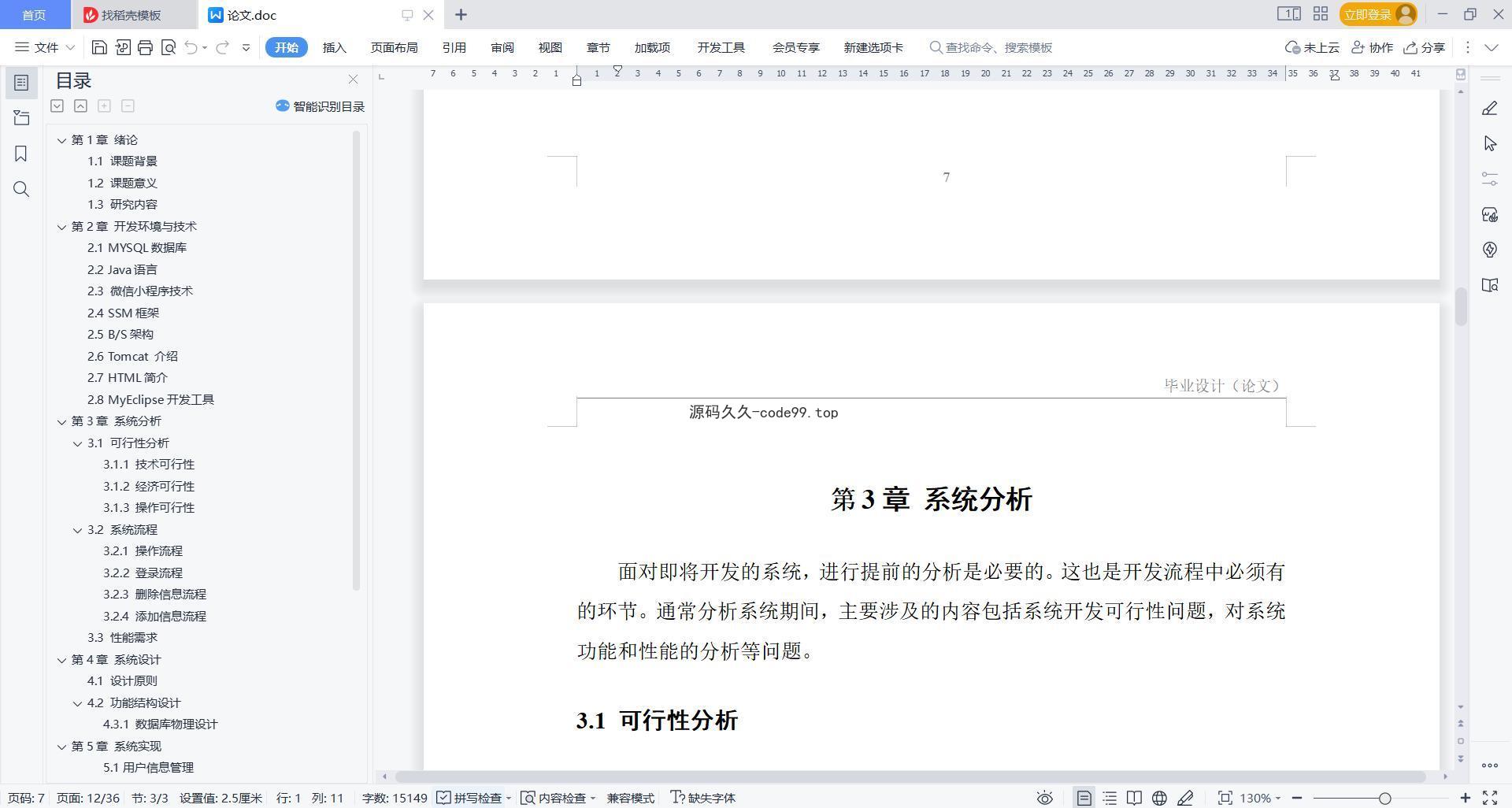Screen dimensions: 1512x808
Task: Select the 审阅 ribbon tab
Action: click(502, 47)
